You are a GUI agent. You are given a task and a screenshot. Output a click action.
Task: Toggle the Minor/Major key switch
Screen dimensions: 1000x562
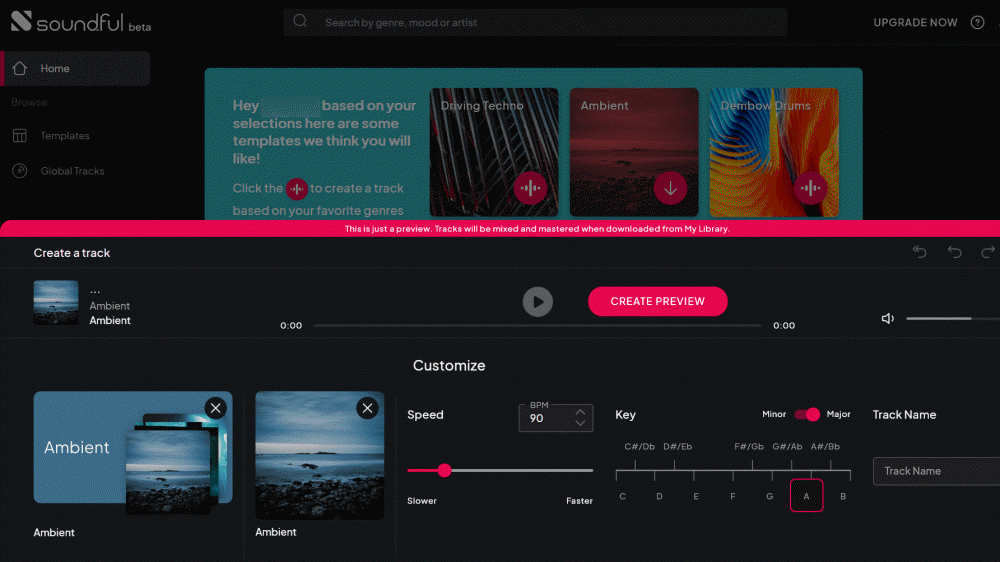point(807,414)
